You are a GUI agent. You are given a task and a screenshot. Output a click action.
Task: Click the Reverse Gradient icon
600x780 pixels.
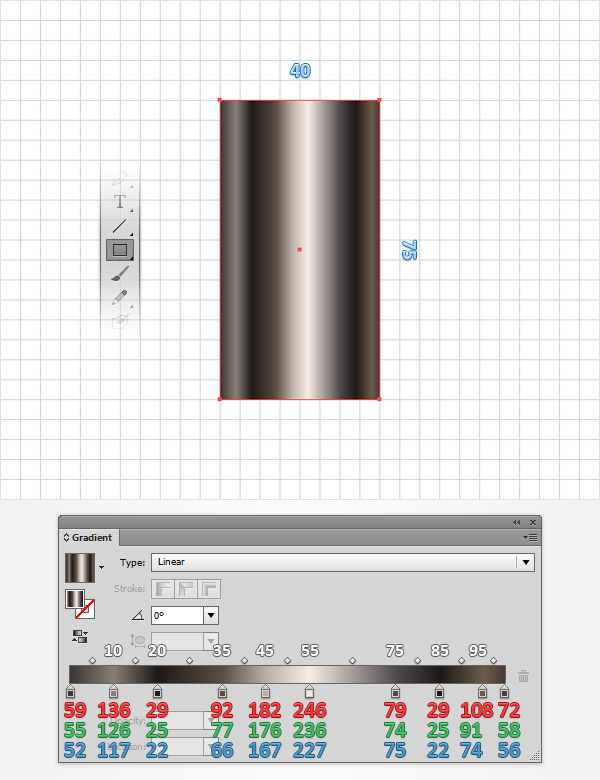pyautogui.click(x=80, y=636)
